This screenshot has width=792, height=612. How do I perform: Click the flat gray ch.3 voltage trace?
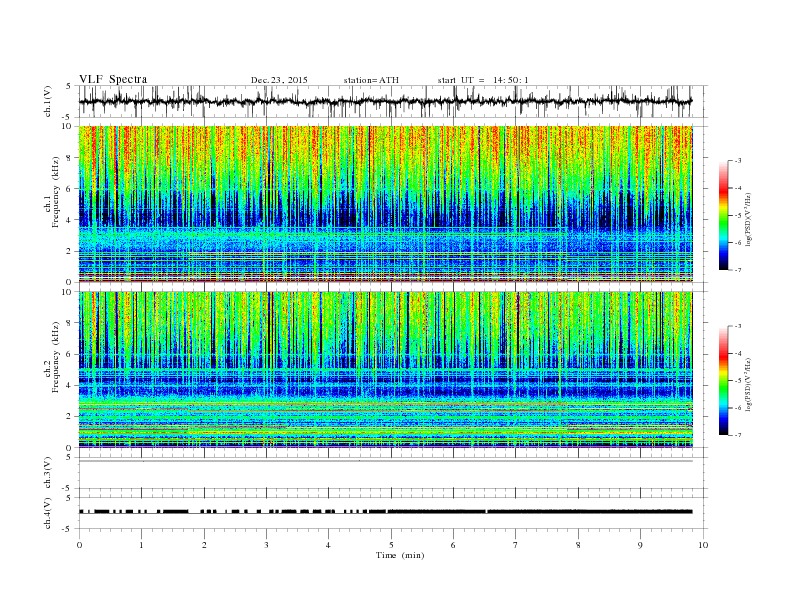385,461
